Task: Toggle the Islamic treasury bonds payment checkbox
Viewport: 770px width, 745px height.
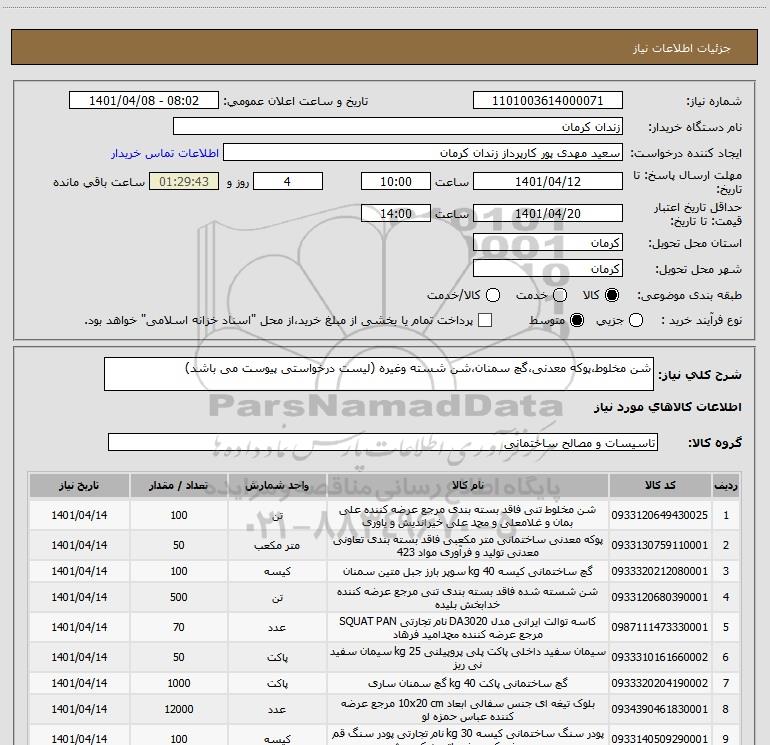Action: click(485, 320)
